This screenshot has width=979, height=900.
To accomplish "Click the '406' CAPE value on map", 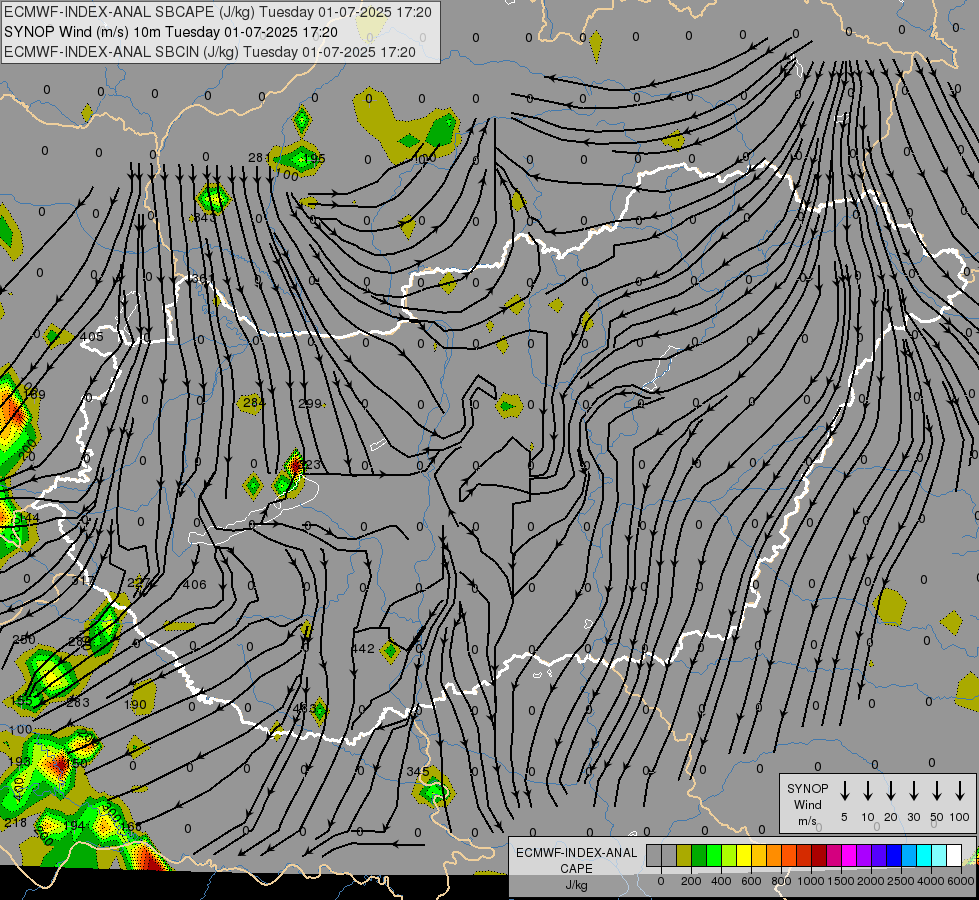I will tap(195, 585).
